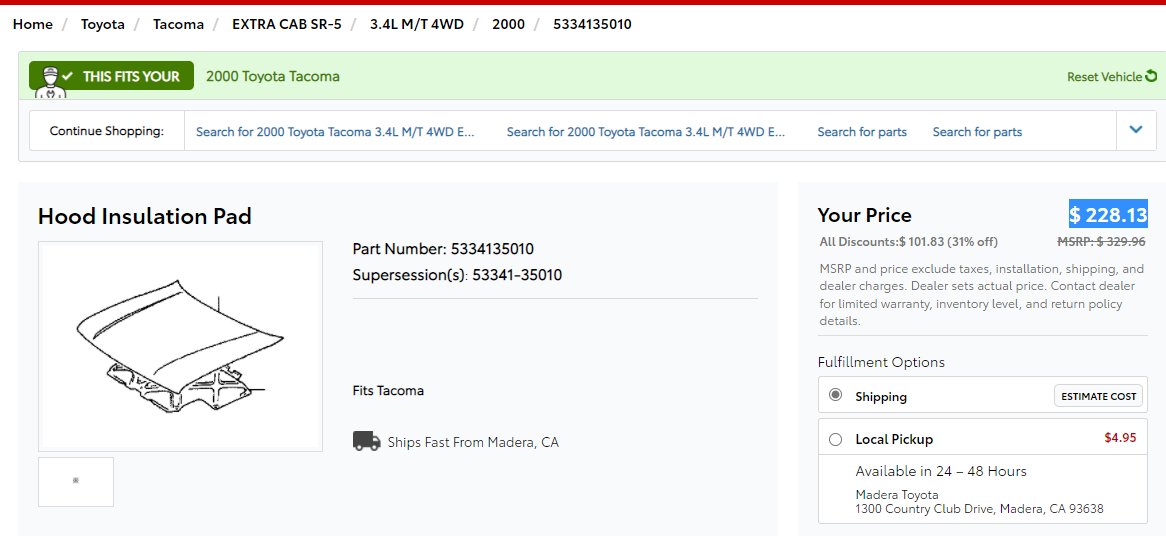Click the THIS FITS YOUR badge
Screen dimensions: 1166x536
[x=112, y=76]
